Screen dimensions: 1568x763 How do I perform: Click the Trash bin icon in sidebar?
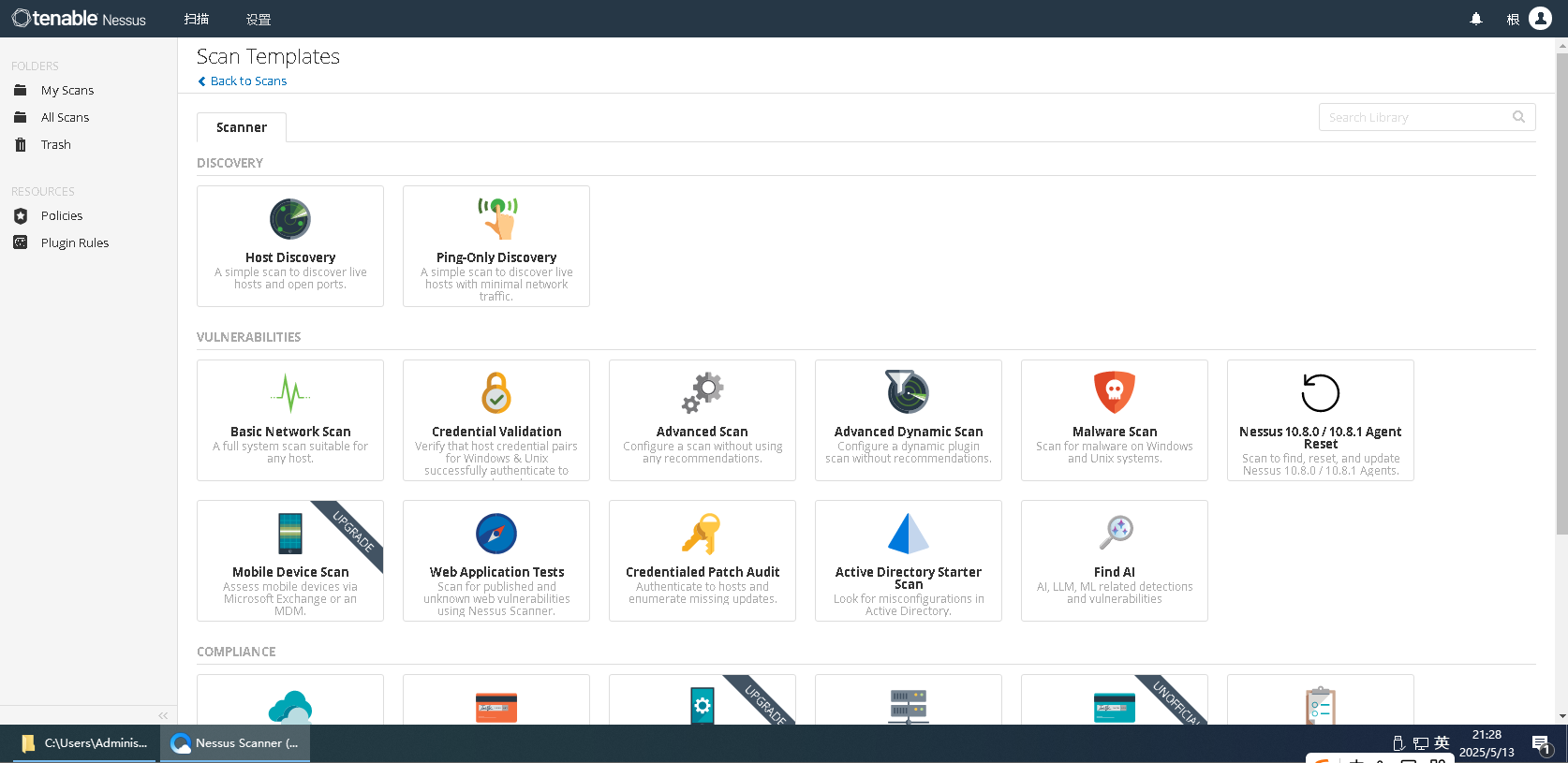(21, 144)
